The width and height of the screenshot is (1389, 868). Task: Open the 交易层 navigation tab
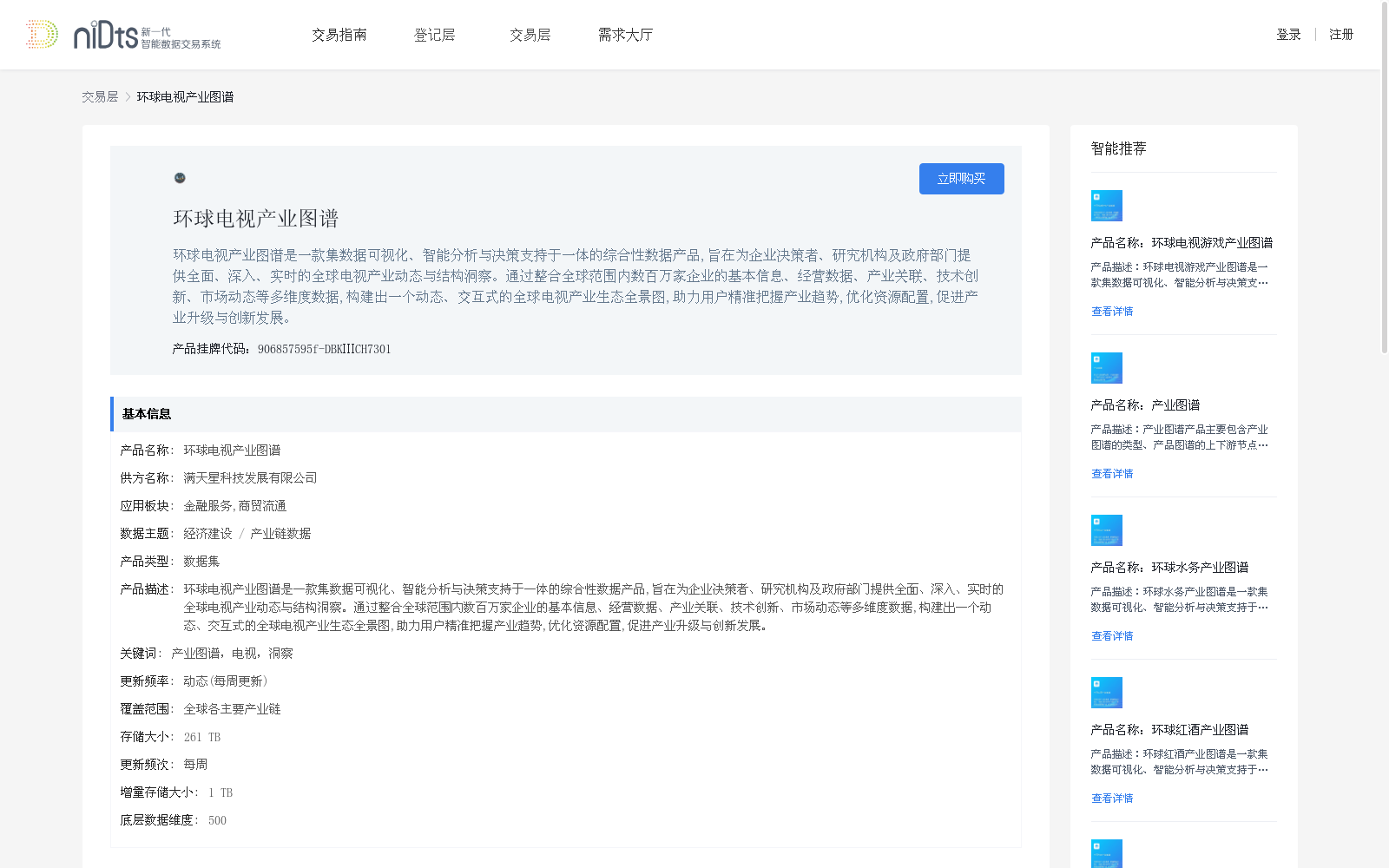coord(530,35)
